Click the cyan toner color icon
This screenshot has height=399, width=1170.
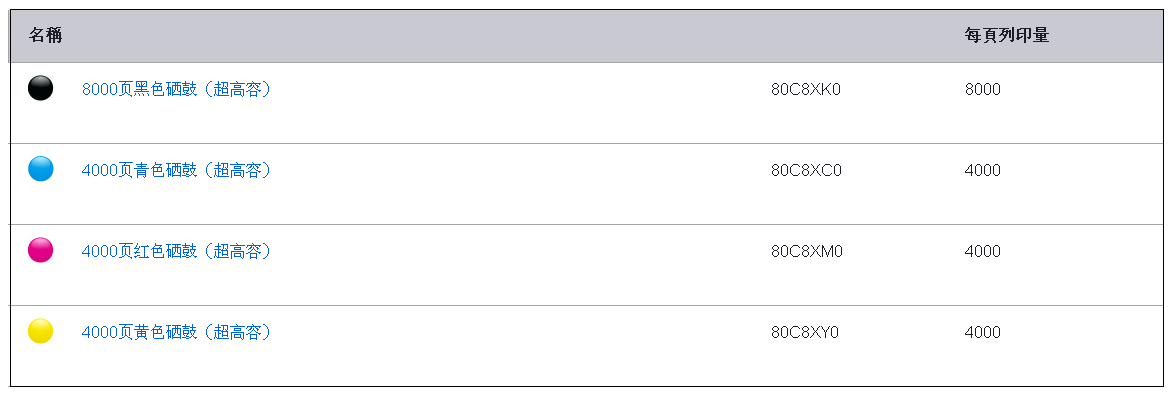[x=40, y=169]
